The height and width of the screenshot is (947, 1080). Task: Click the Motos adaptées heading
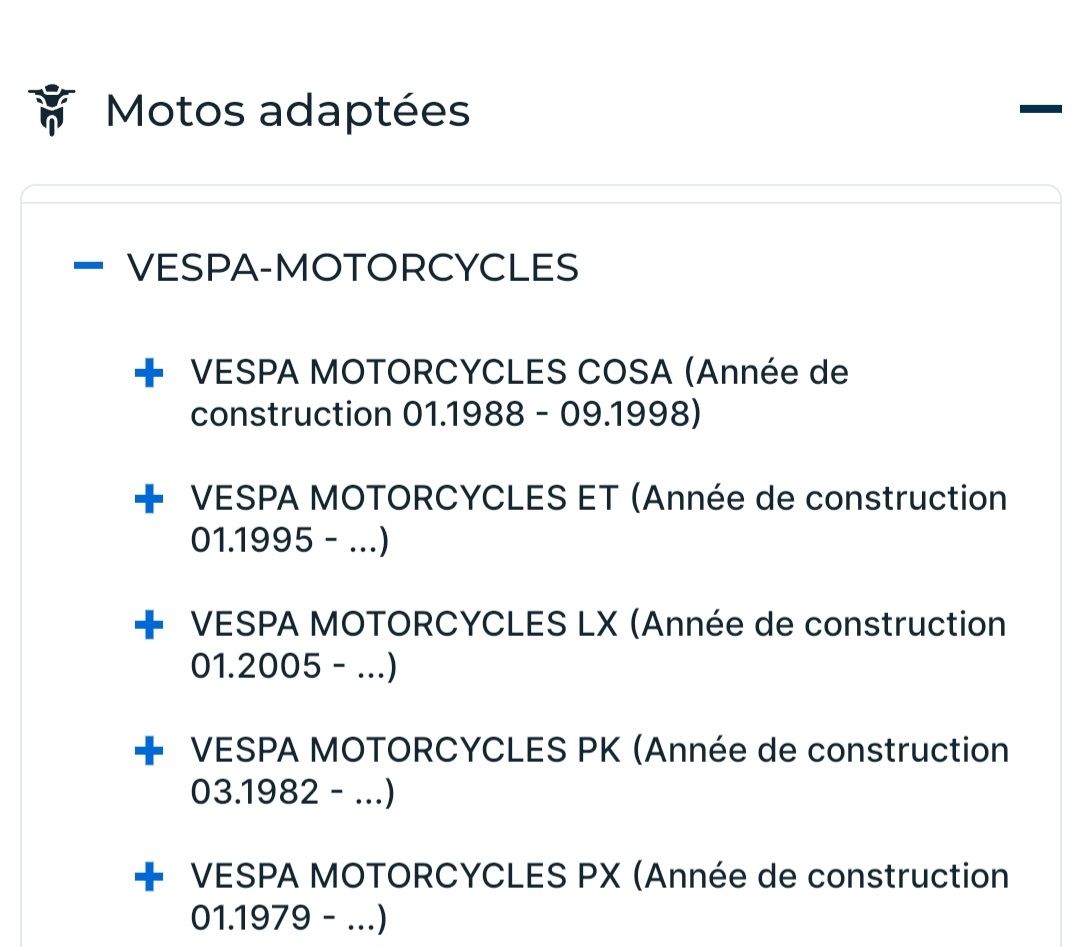(x=287, y=110)
